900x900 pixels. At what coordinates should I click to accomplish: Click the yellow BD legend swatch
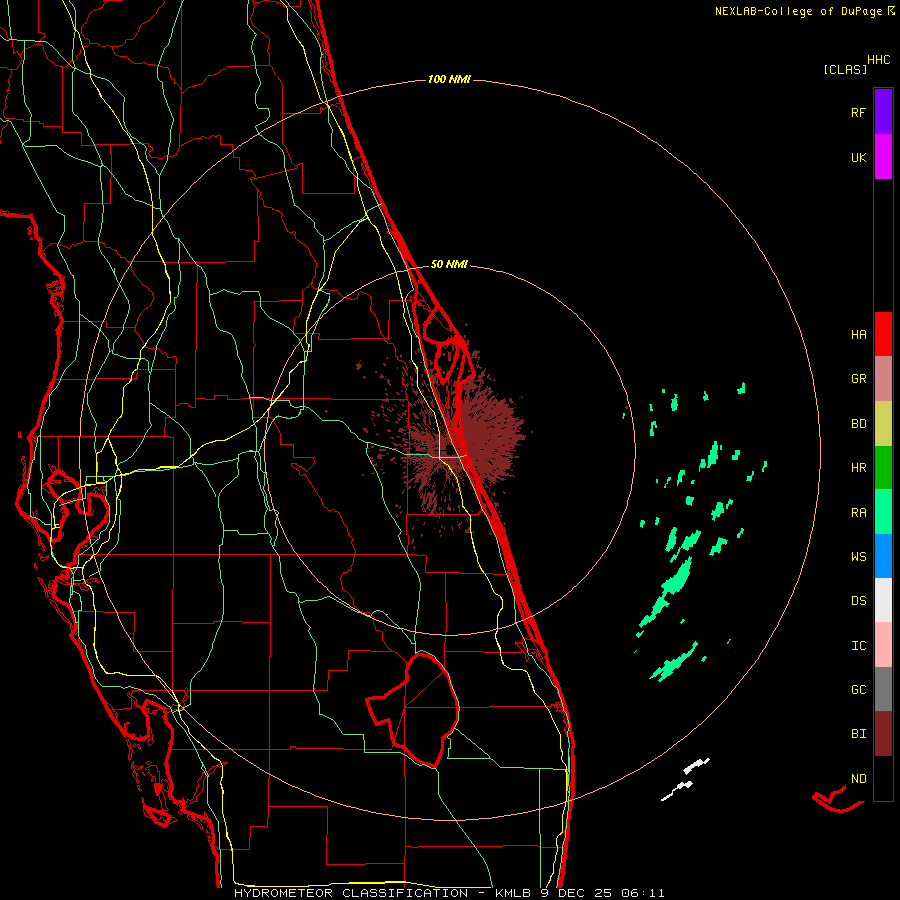pos(883,424)
